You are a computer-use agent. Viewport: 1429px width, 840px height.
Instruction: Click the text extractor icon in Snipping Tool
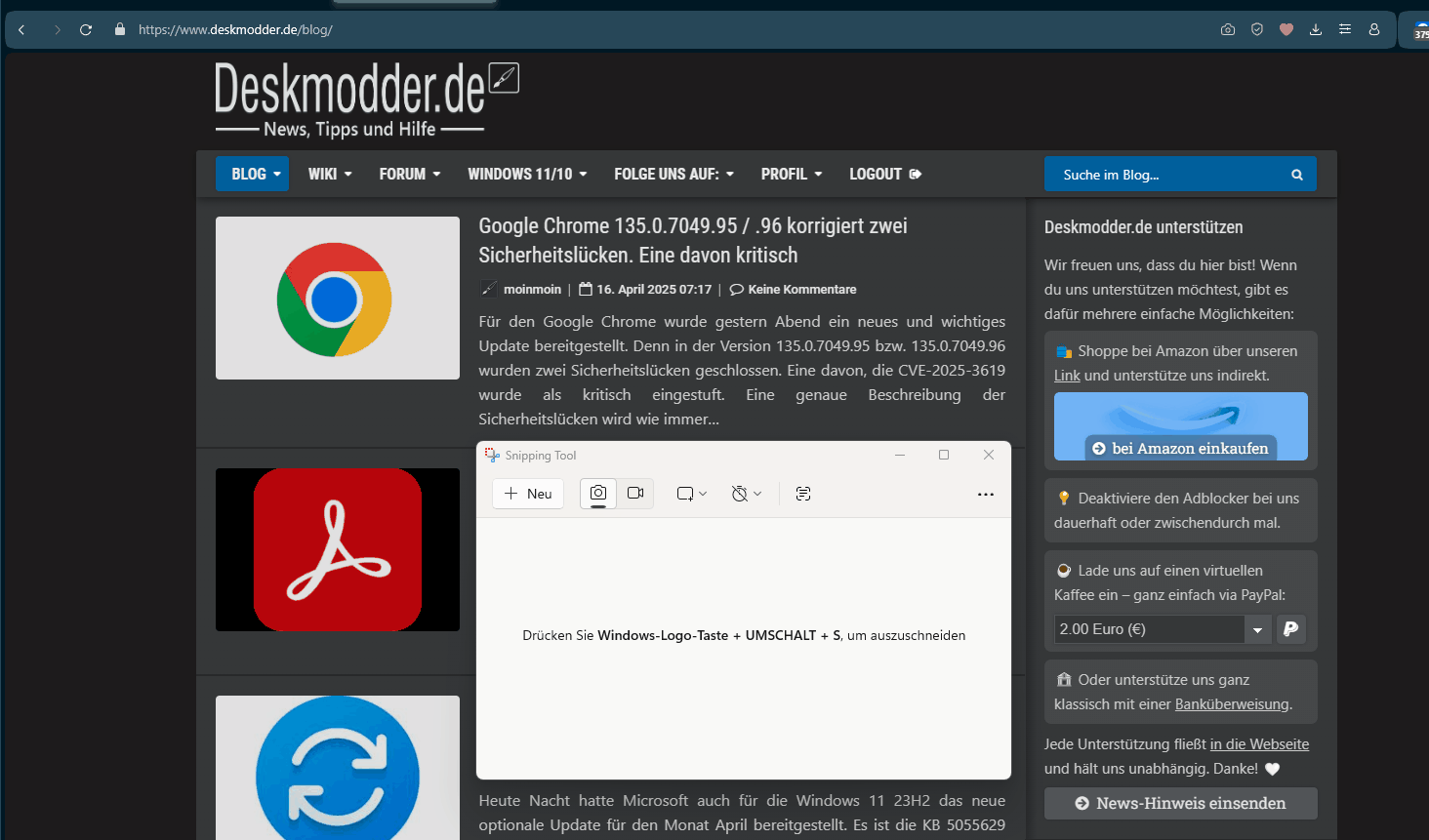[803, 494]
